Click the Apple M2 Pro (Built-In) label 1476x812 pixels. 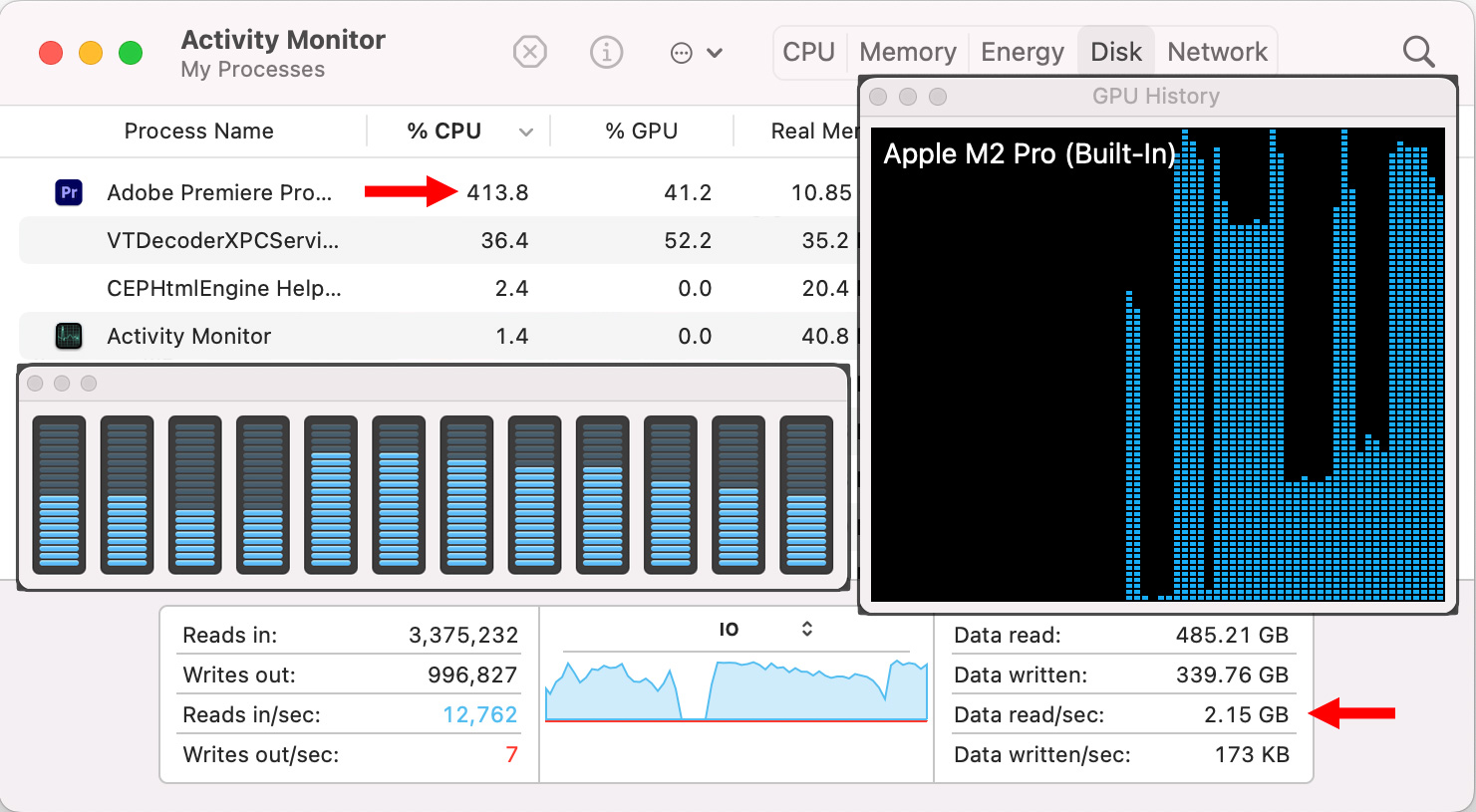[x=1029, y=154]
